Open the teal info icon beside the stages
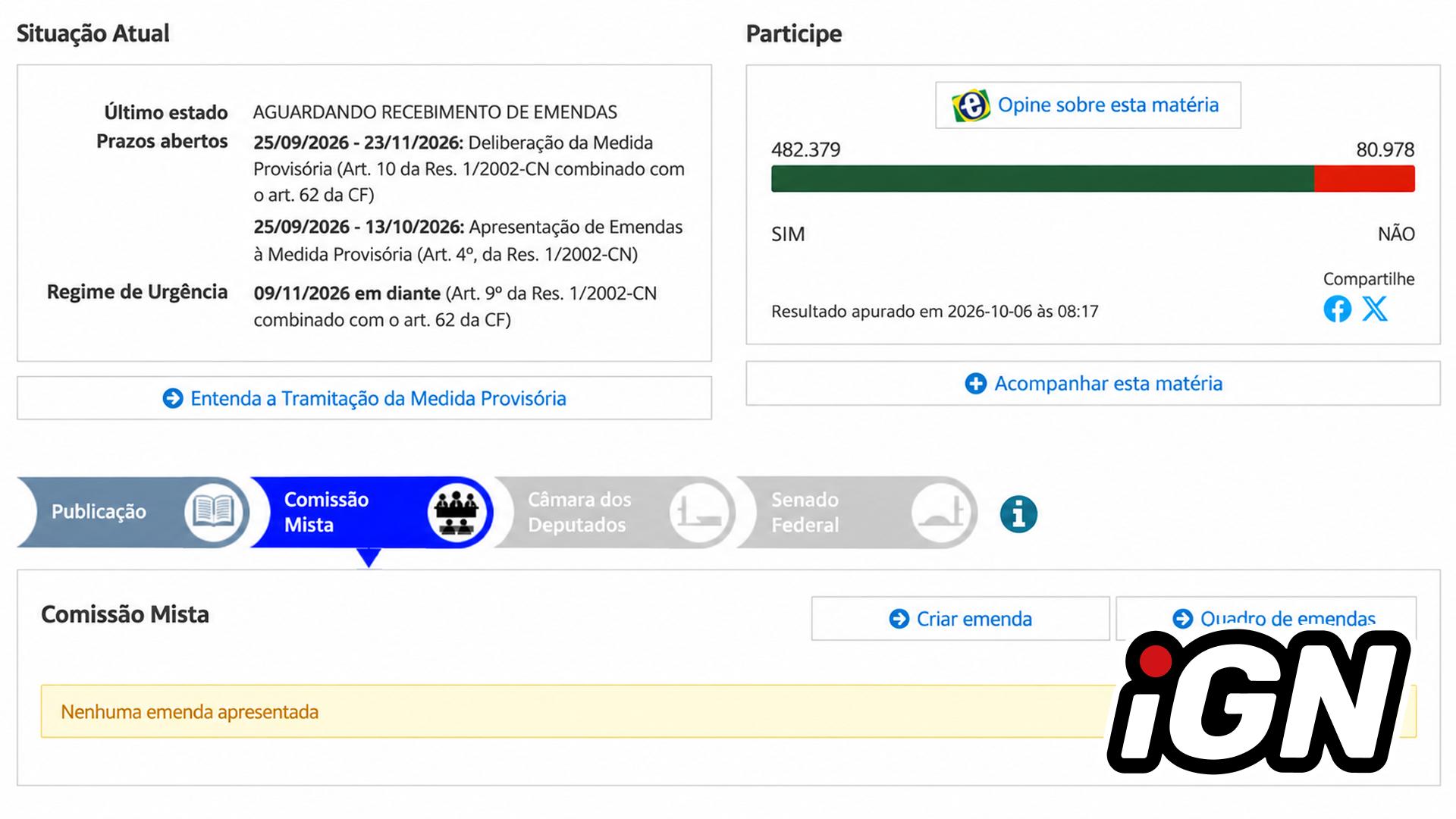The height and width of the screenshot is (819, 1456). coord(1018,514)
